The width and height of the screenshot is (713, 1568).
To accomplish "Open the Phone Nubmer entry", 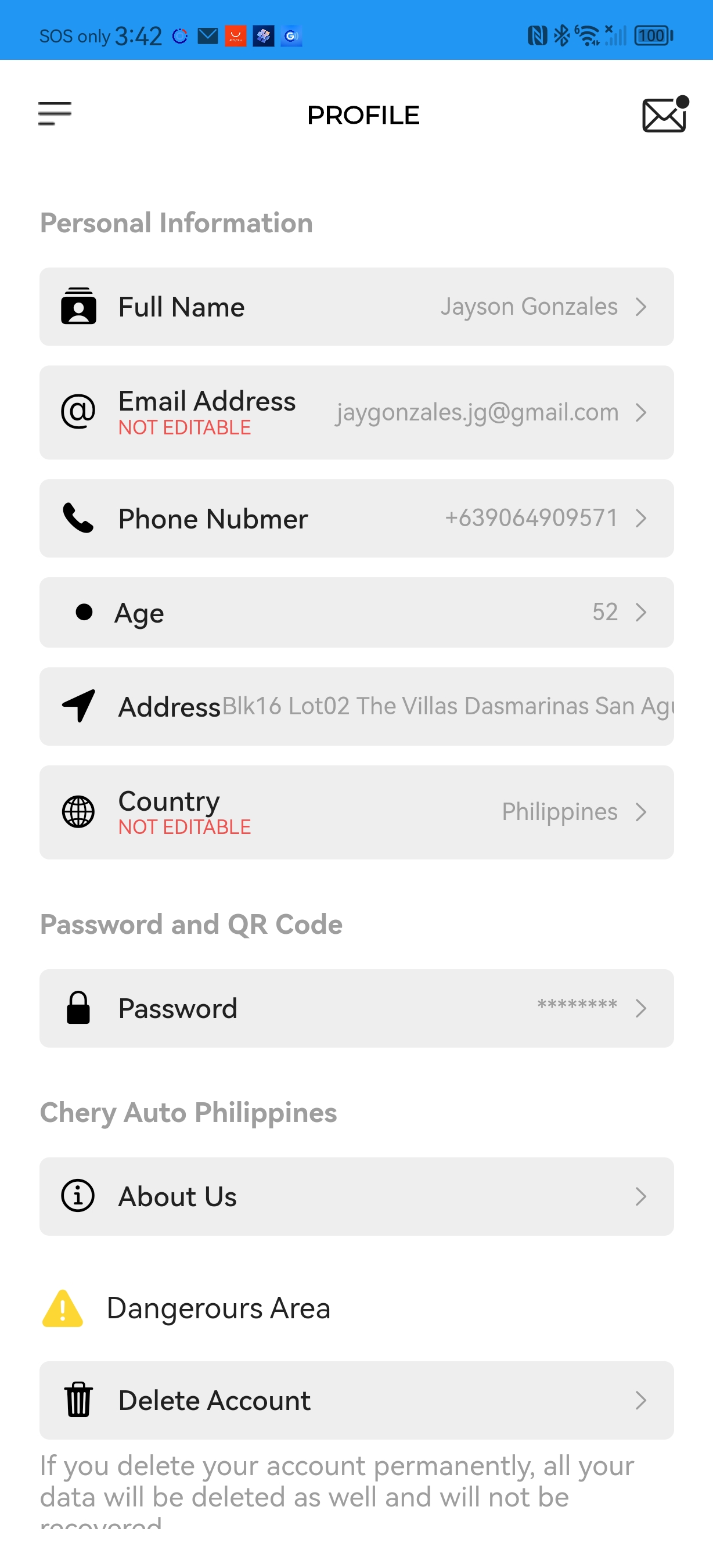I will [x=356, y=518].
